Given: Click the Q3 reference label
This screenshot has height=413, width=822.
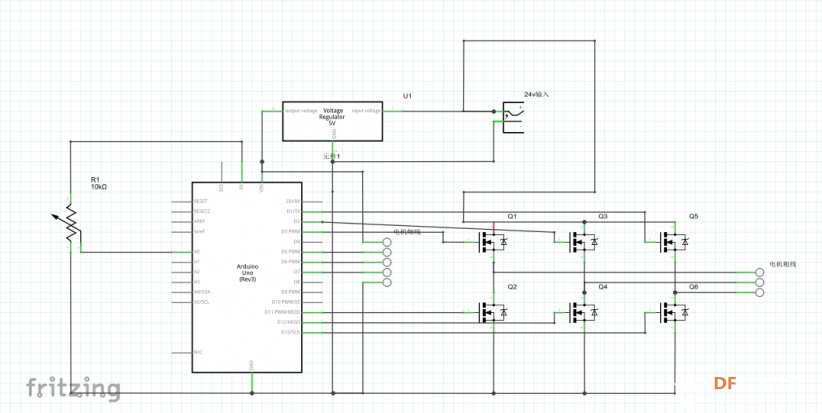Looking at the screenshot, I should pyautogui.click(x=603, y=216).
